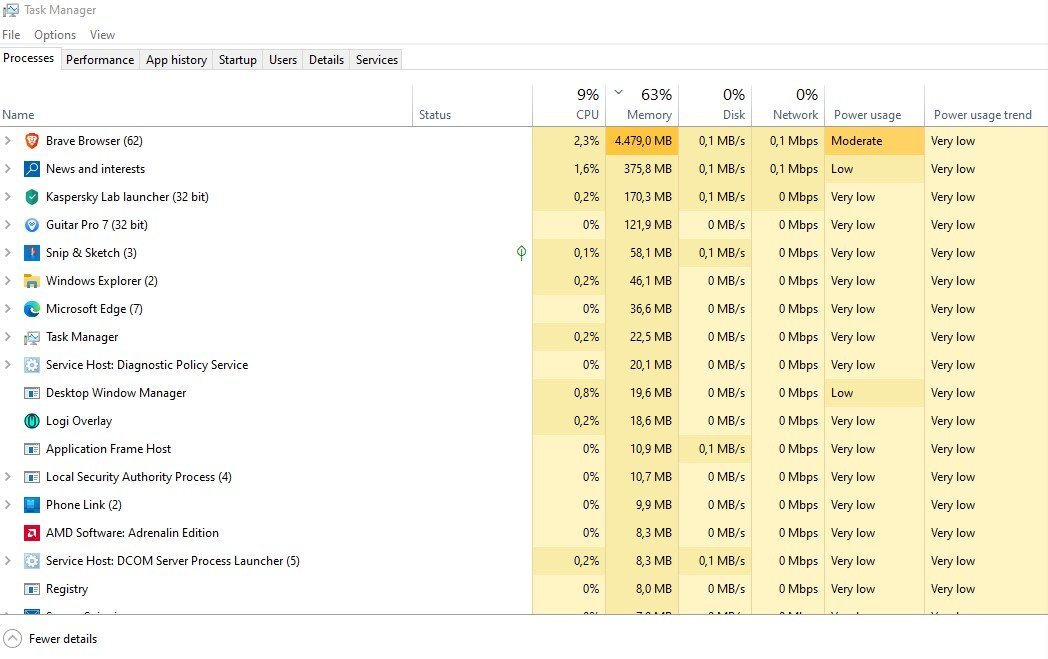Click the Kaspersky Lab launcher shield icon
1048x659 pixels.
(x=31, y=197)
